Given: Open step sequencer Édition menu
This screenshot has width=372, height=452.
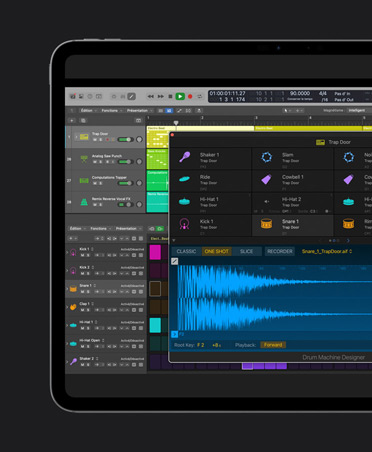Looking at the screenshot, I should pyautogui.click(x=77, y=229).
